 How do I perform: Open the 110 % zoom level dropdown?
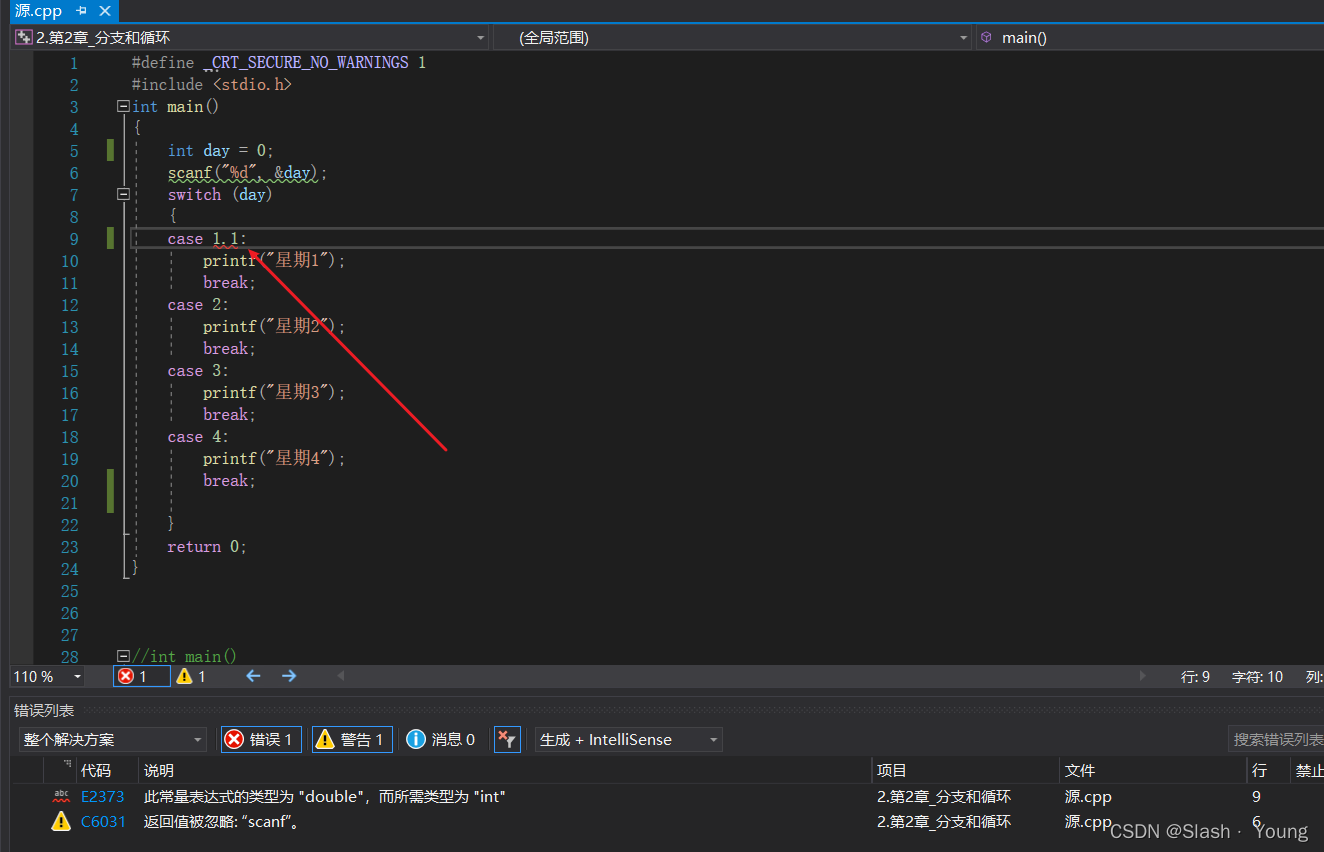coord(48,677)
